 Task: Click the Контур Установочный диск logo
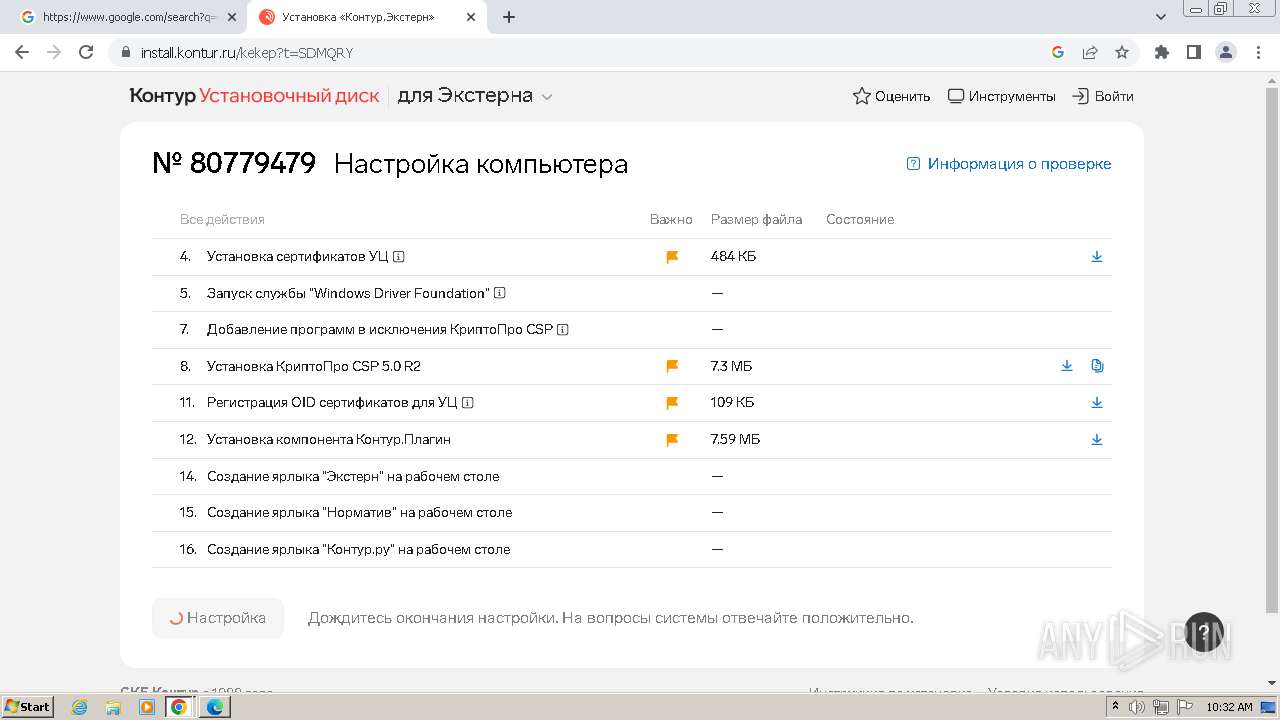[x=254, y=96]
